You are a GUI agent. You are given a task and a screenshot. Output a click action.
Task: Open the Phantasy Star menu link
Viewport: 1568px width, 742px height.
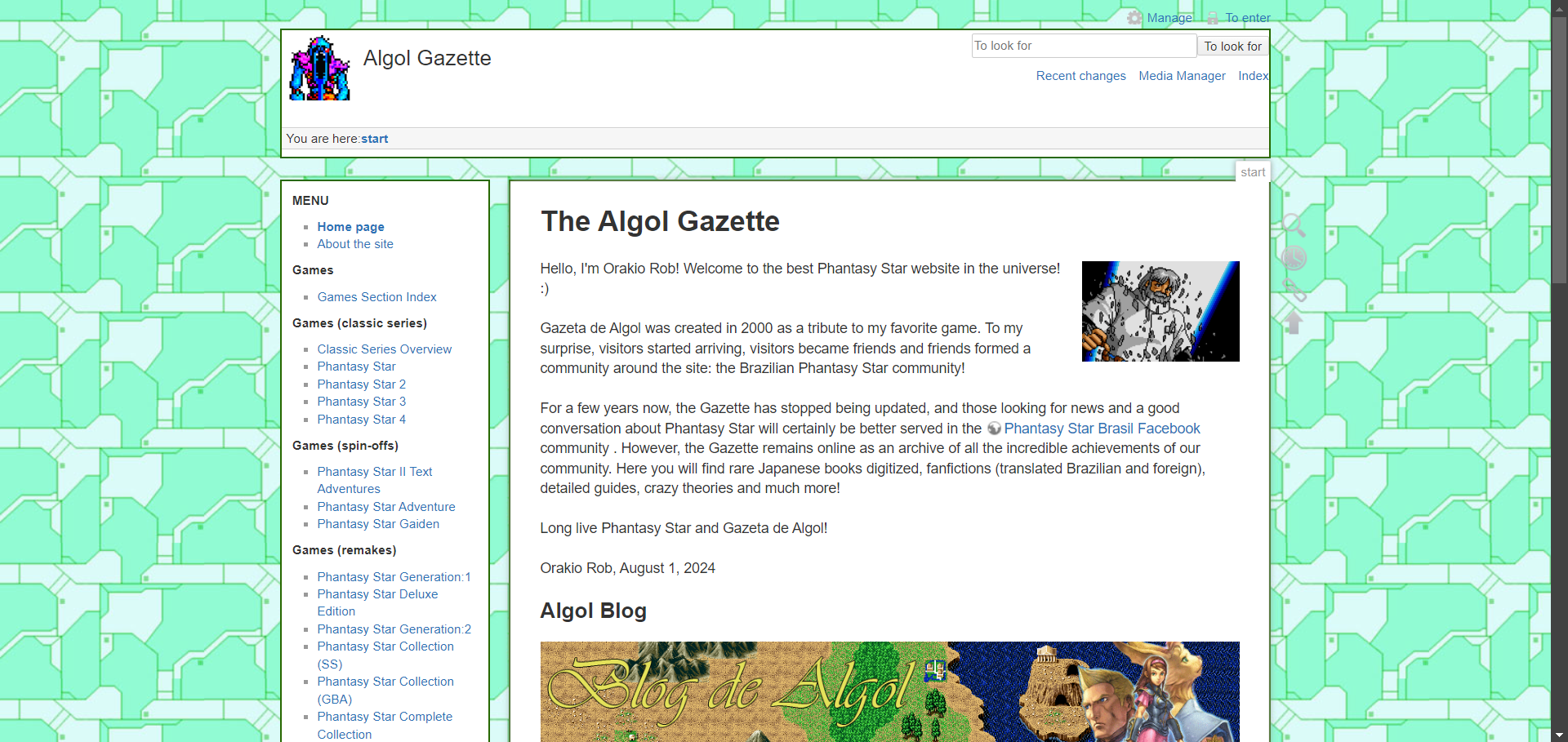tap(356, 367)
